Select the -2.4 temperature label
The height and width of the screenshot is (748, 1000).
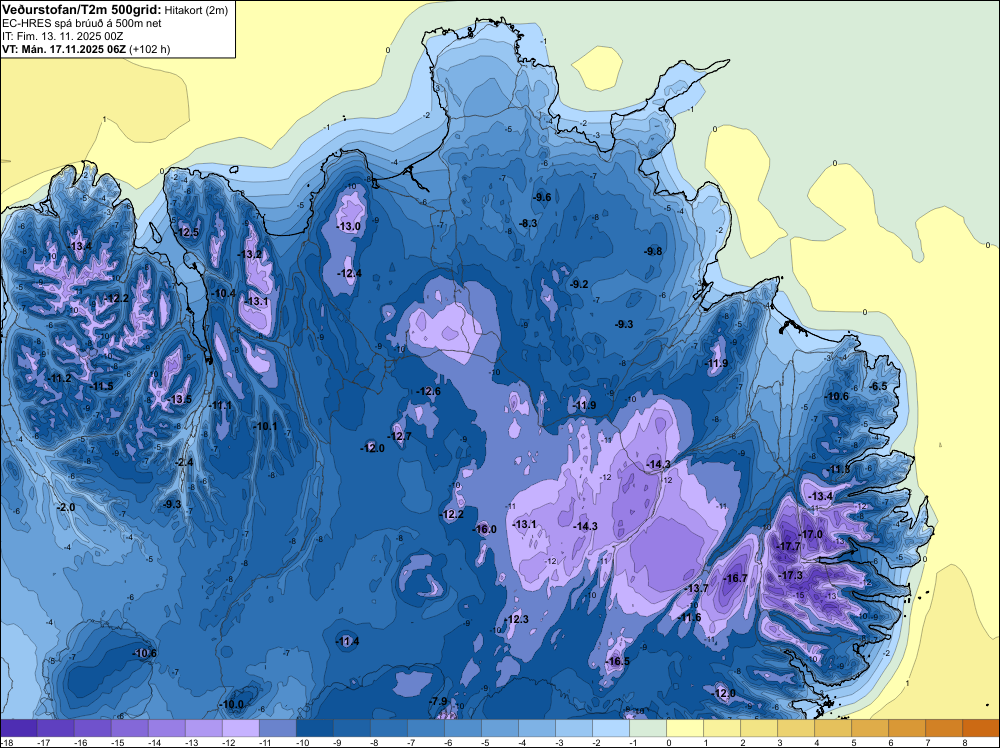(184, 462)
